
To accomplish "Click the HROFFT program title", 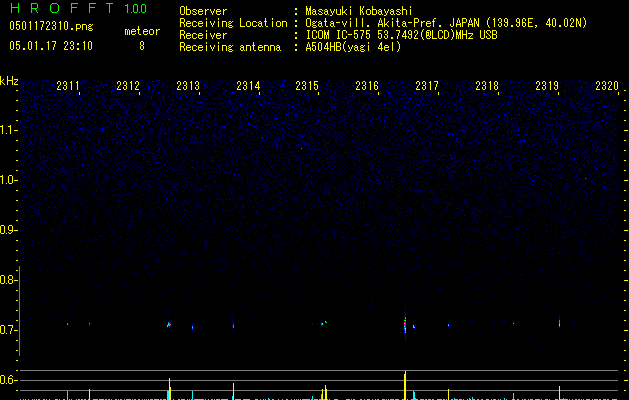I will (62, 8).
